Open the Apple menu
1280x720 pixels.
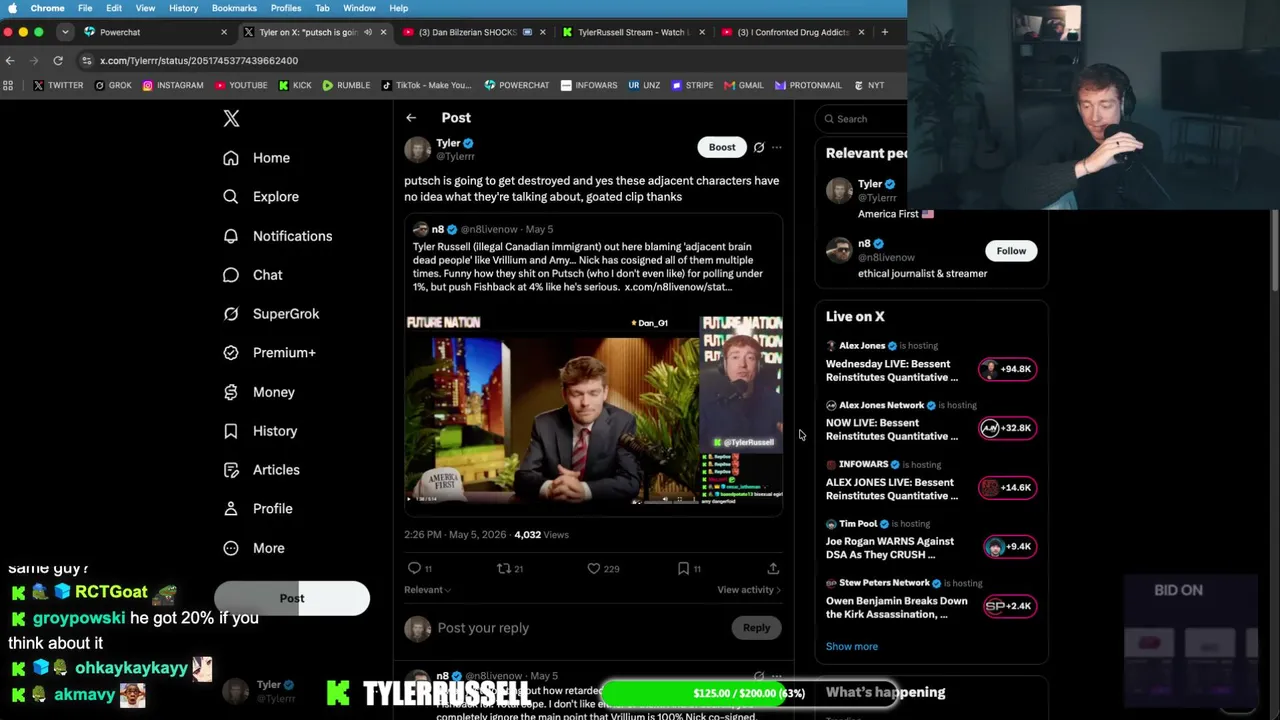(x=12, y=8)
